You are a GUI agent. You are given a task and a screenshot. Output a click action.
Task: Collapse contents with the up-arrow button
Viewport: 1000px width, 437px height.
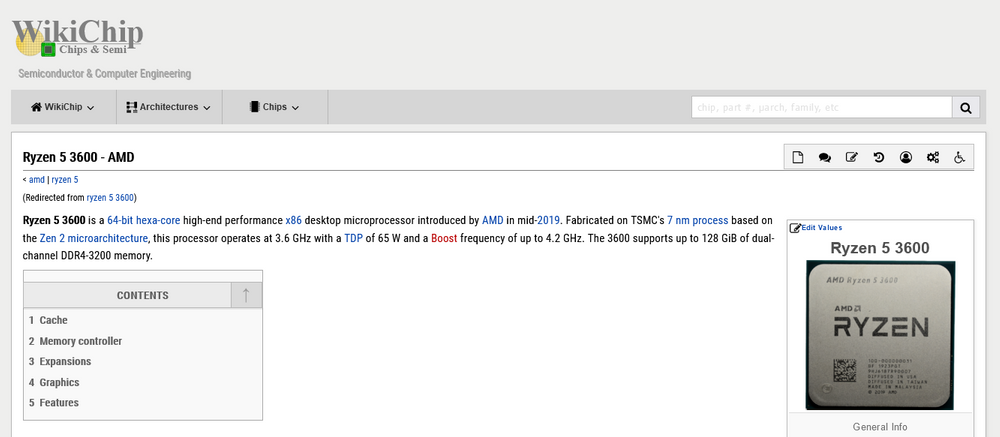pyautogui.click(x=246, y=295)
